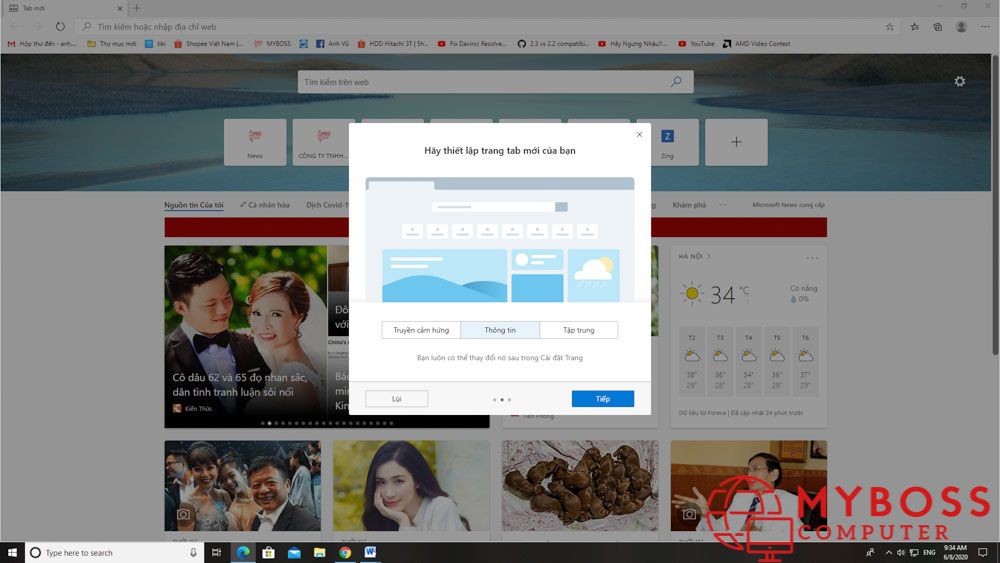Select the Nguồn tin Của tôi tab
The width and height of the screenshot is (1000, 563).
194,205
